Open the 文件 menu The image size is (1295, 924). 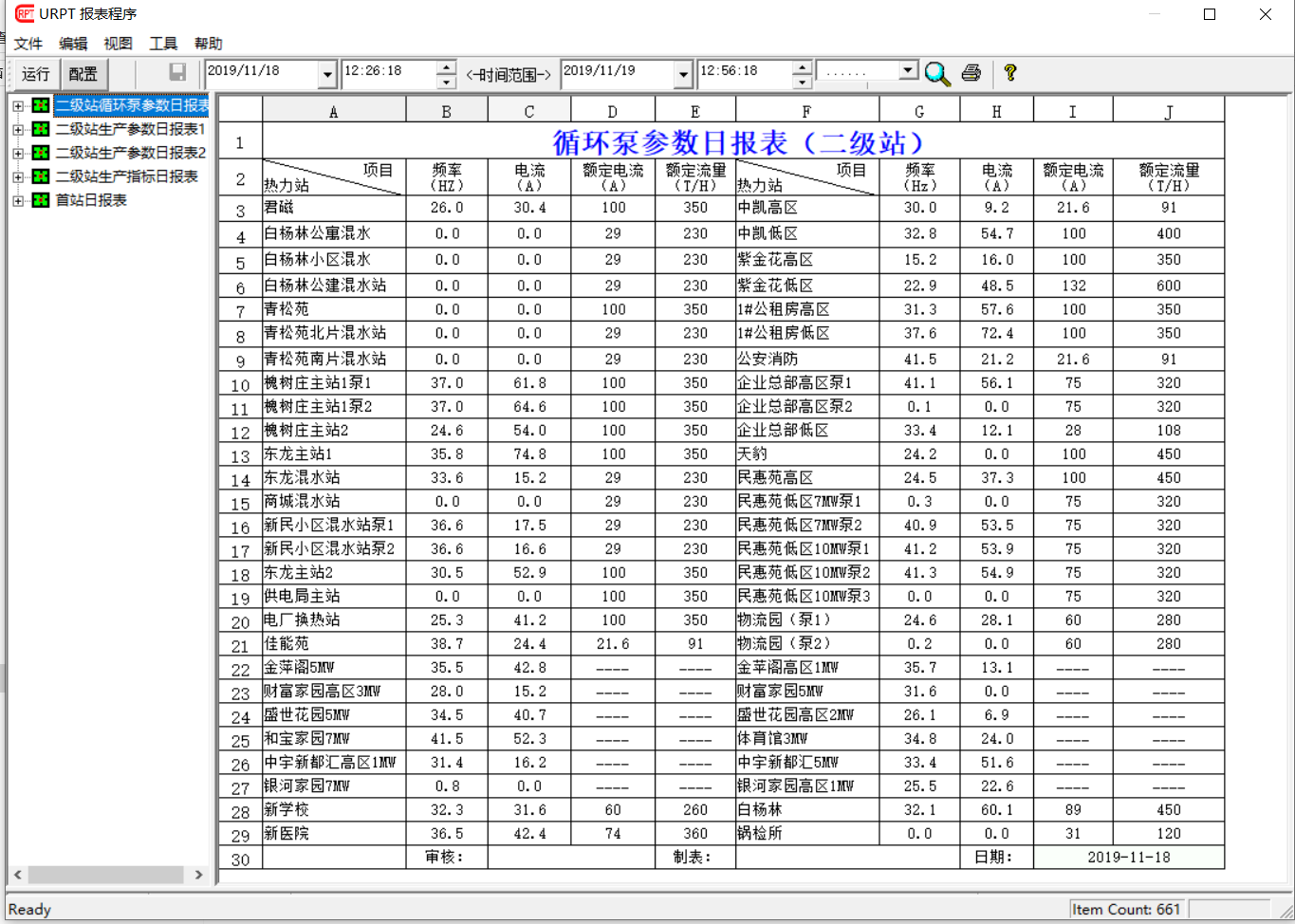(28, 44)
